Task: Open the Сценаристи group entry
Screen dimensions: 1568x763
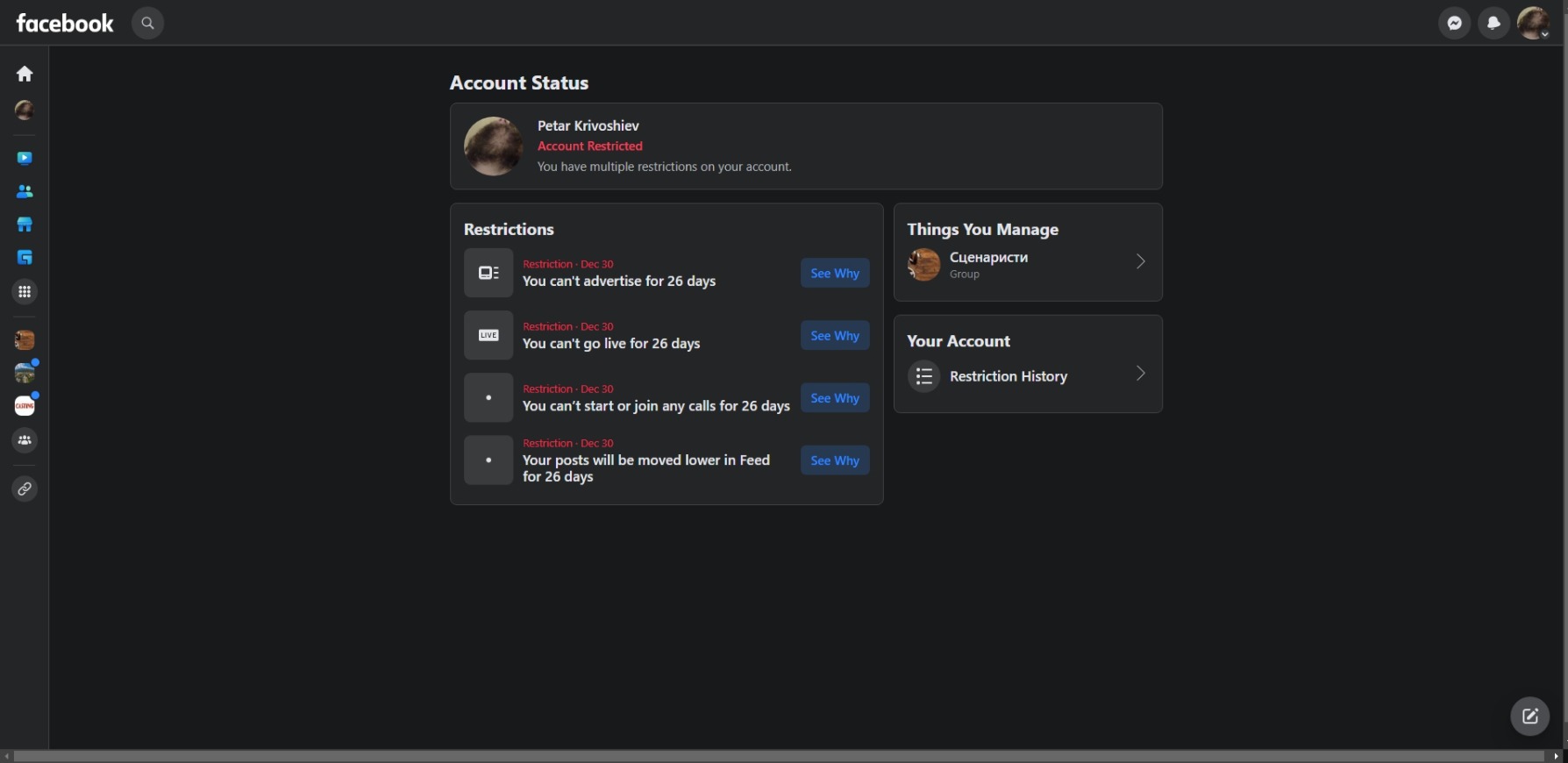Action: click(x=1028, y=264)
